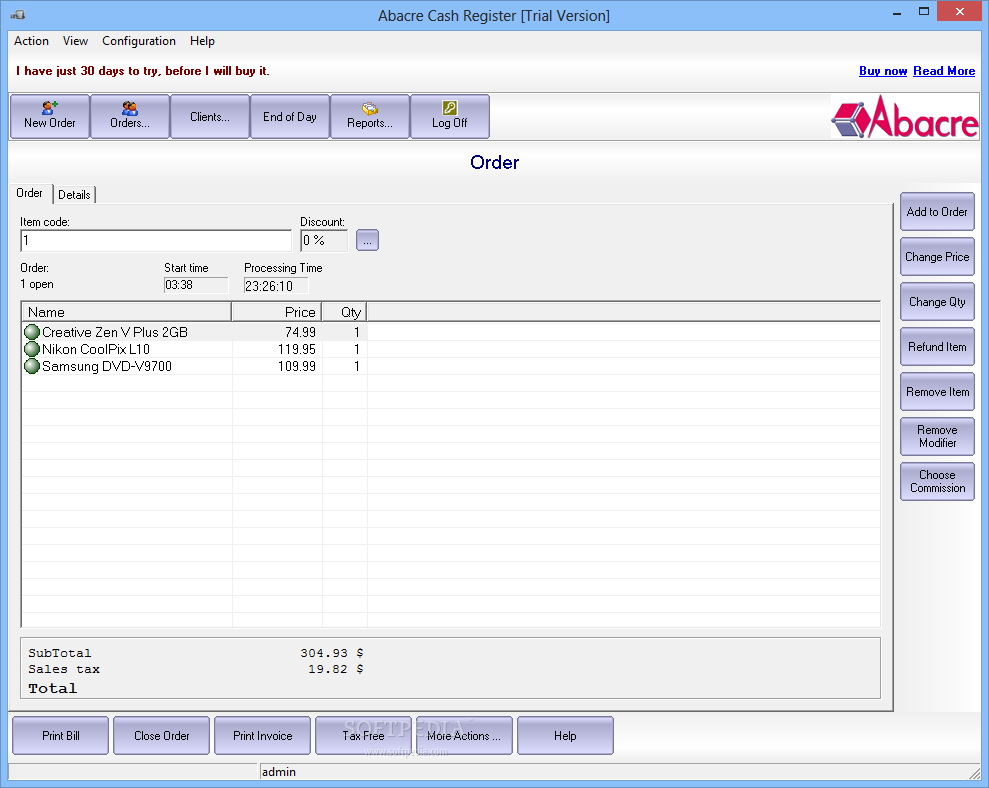
Task: Click the Abacre logo image
Action: pyautogui.click(x=904, y=118)
